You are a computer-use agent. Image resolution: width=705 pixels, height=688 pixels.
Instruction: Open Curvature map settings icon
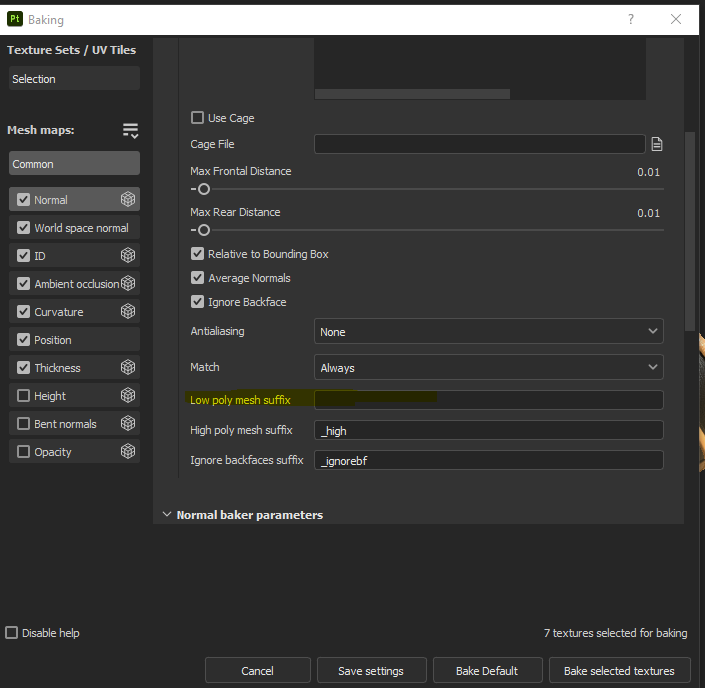point(128,312)
